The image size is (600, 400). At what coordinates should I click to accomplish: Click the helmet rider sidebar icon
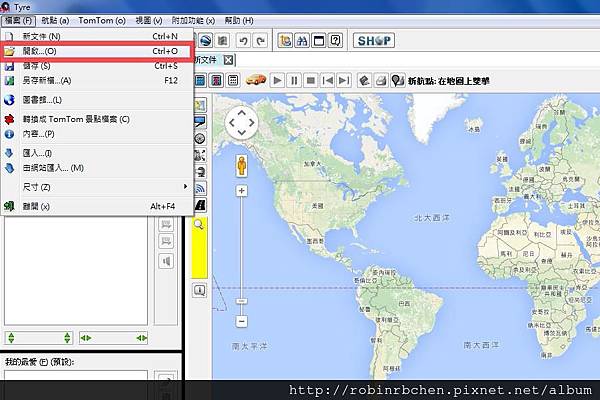coord(200,172)
